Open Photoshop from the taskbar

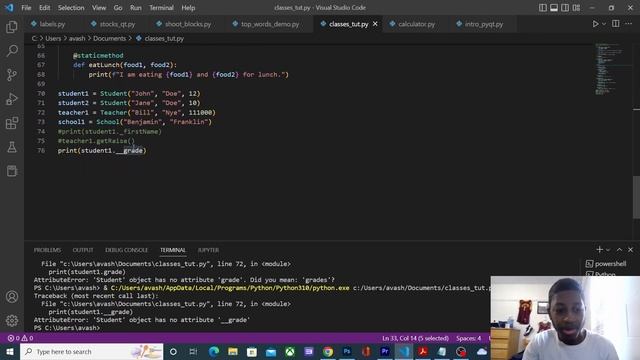347,351
